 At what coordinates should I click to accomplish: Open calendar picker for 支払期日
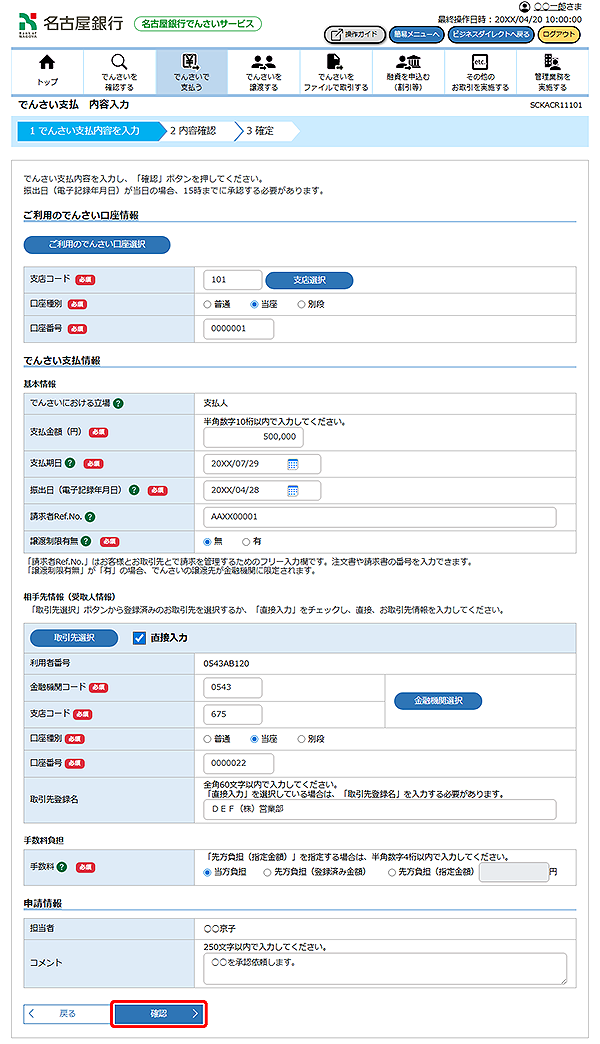tap(293, 464)
